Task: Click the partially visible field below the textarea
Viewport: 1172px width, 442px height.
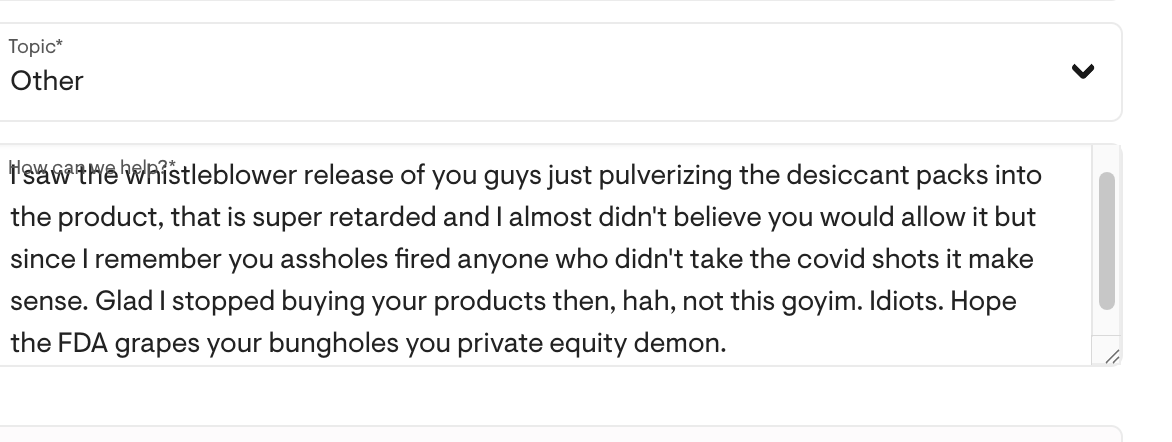Action: tap(560, 433)
